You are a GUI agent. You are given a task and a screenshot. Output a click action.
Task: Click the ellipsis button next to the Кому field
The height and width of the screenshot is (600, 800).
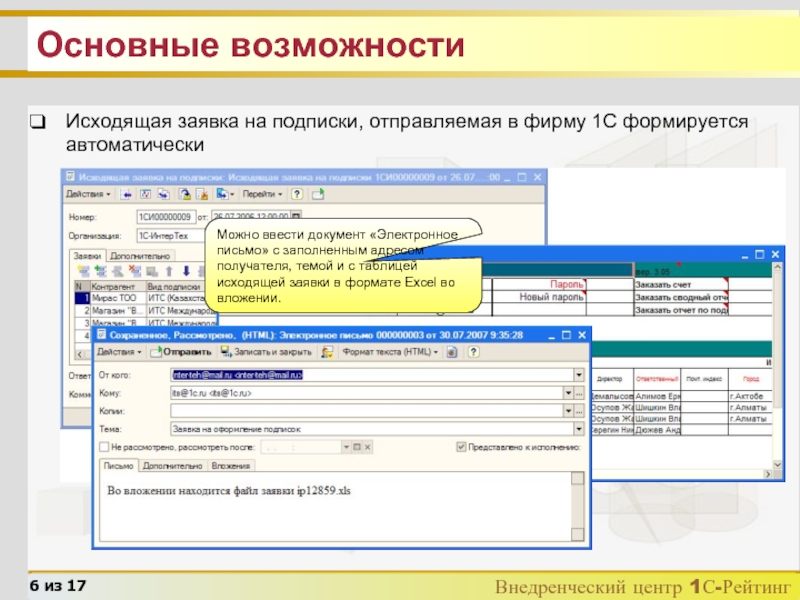click(579, 393)
